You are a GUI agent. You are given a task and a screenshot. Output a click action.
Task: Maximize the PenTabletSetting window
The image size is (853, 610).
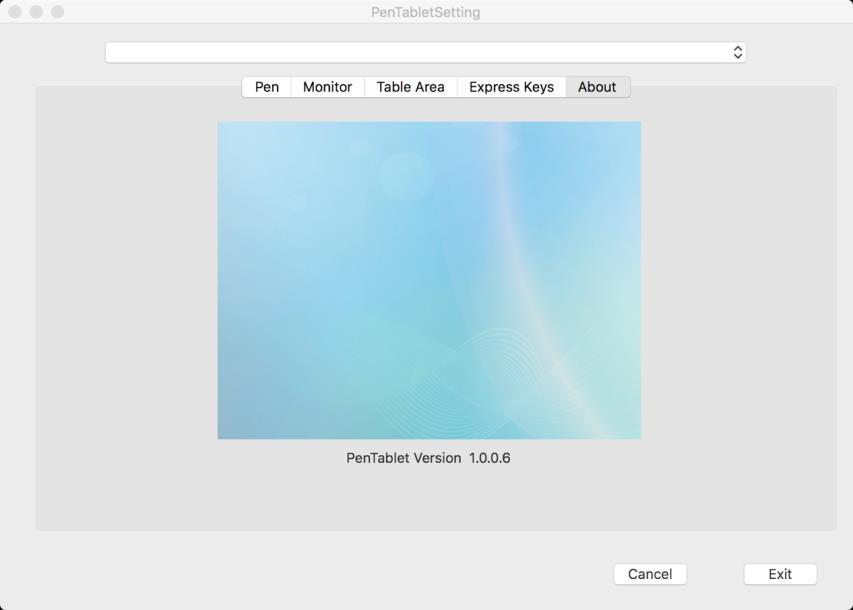coord(58,11)
